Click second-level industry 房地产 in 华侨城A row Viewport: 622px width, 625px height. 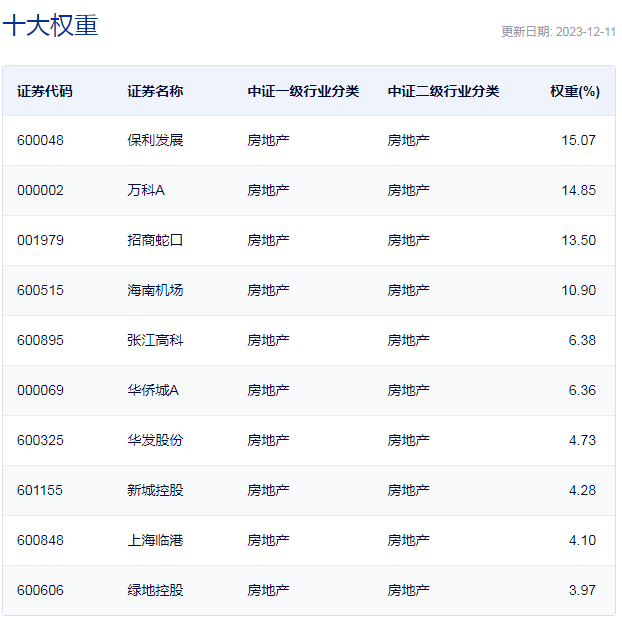(x=408, y=390)
